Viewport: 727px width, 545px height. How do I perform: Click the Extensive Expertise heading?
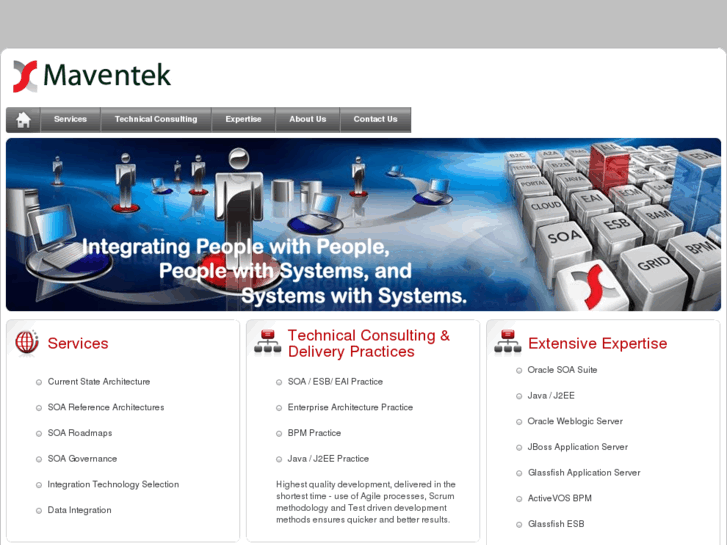(x=597, y=343)
